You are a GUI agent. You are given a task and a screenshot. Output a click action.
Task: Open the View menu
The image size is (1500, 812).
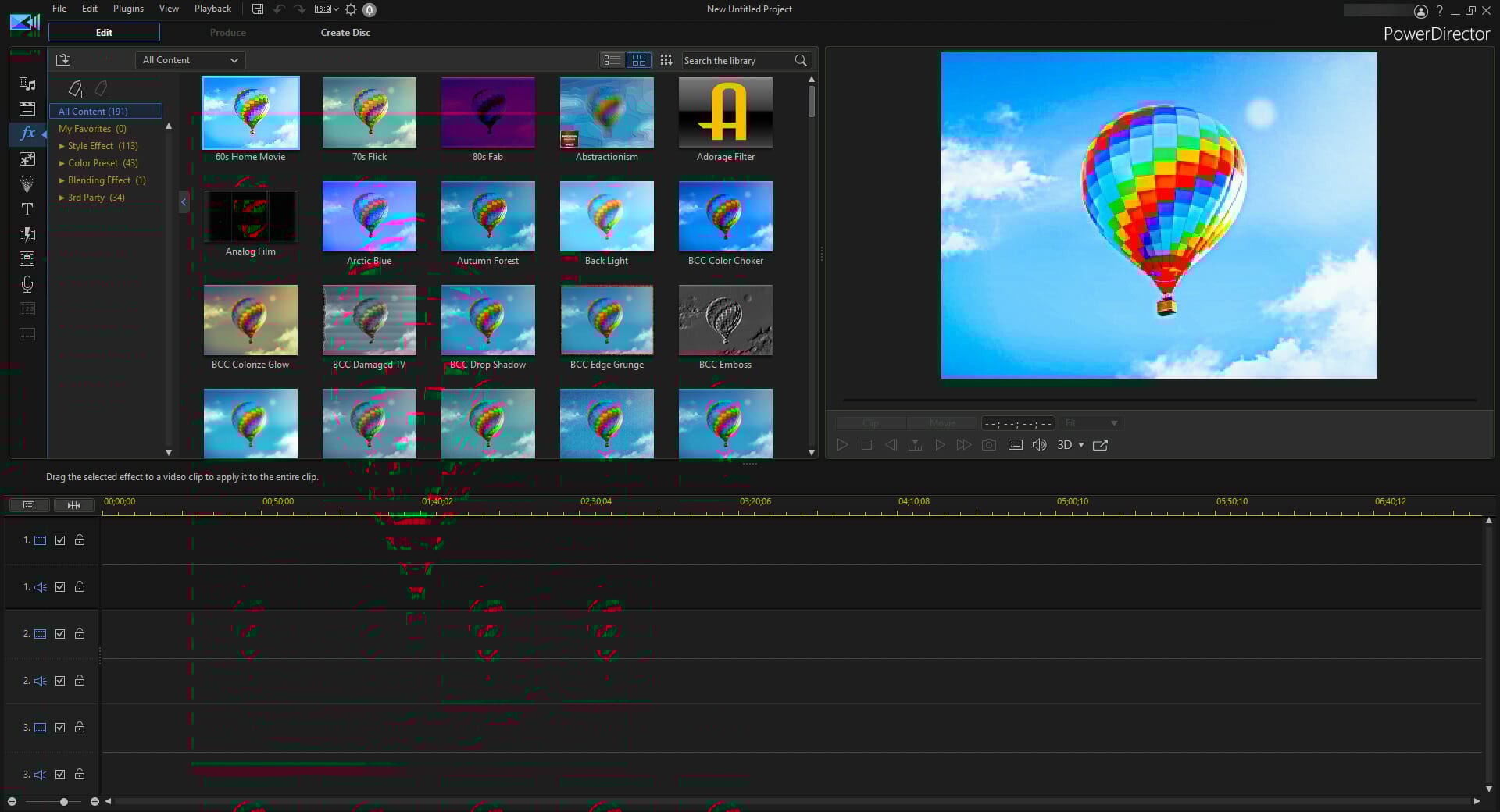point(169,9)
